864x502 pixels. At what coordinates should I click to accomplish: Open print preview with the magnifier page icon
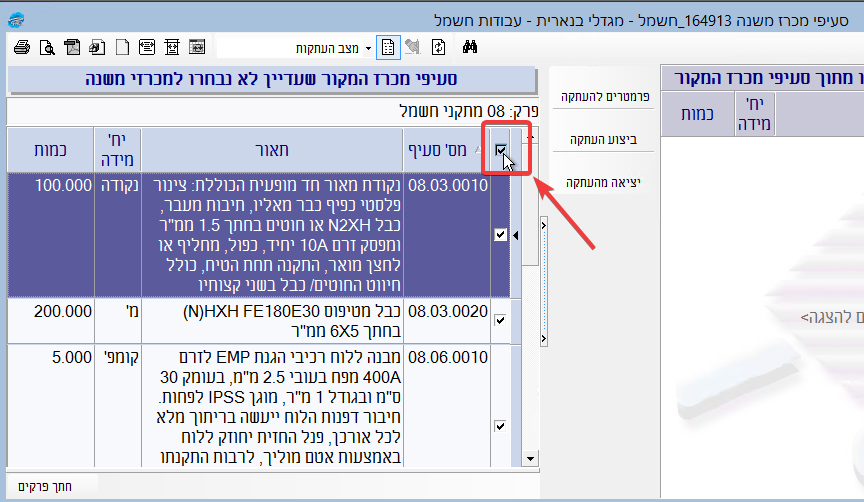[x=46, y=47]
